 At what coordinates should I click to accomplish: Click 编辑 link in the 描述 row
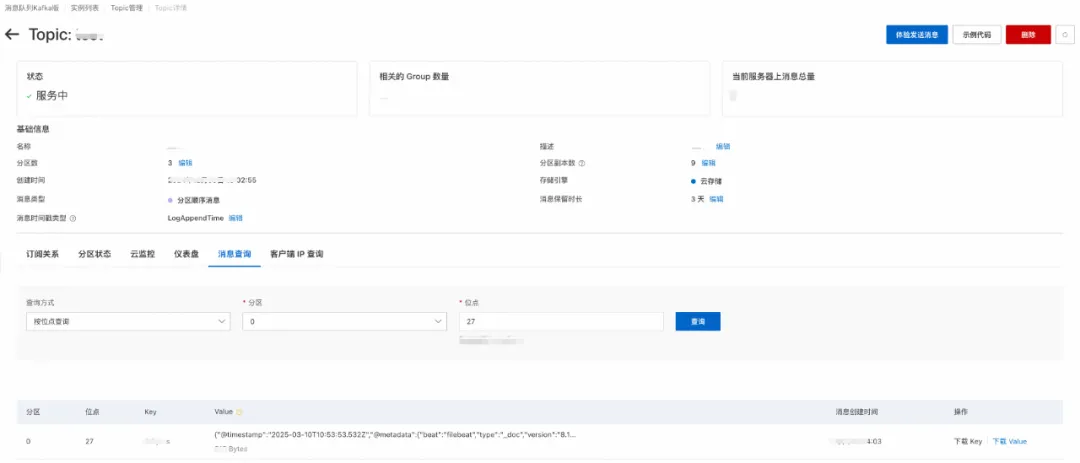click(723, 147)
